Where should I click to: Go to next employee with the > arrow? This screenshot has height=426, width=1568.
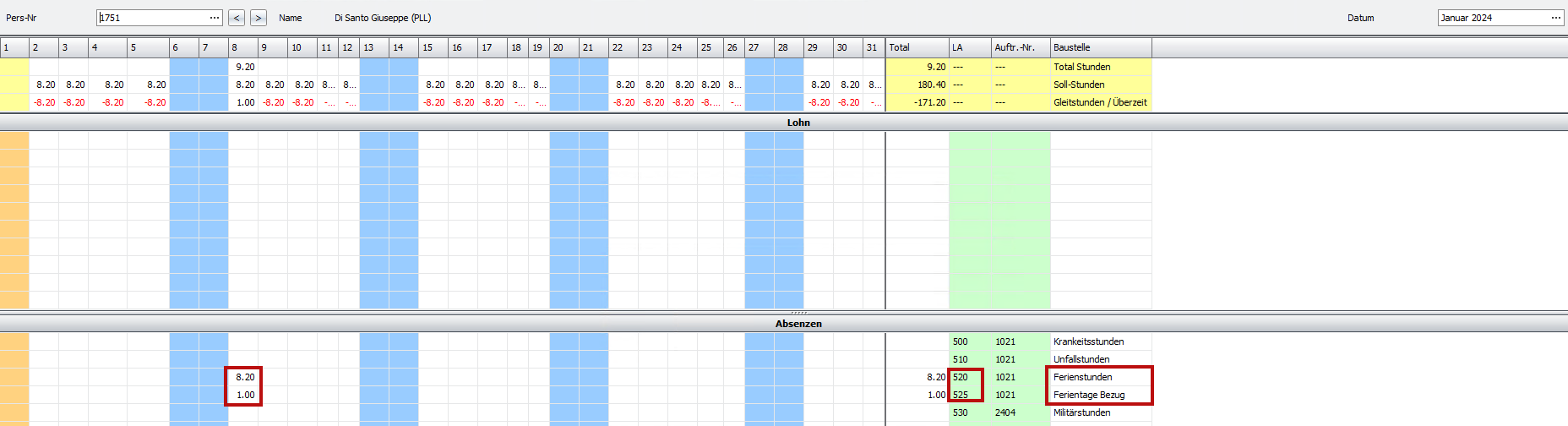[x=259, y=18]
